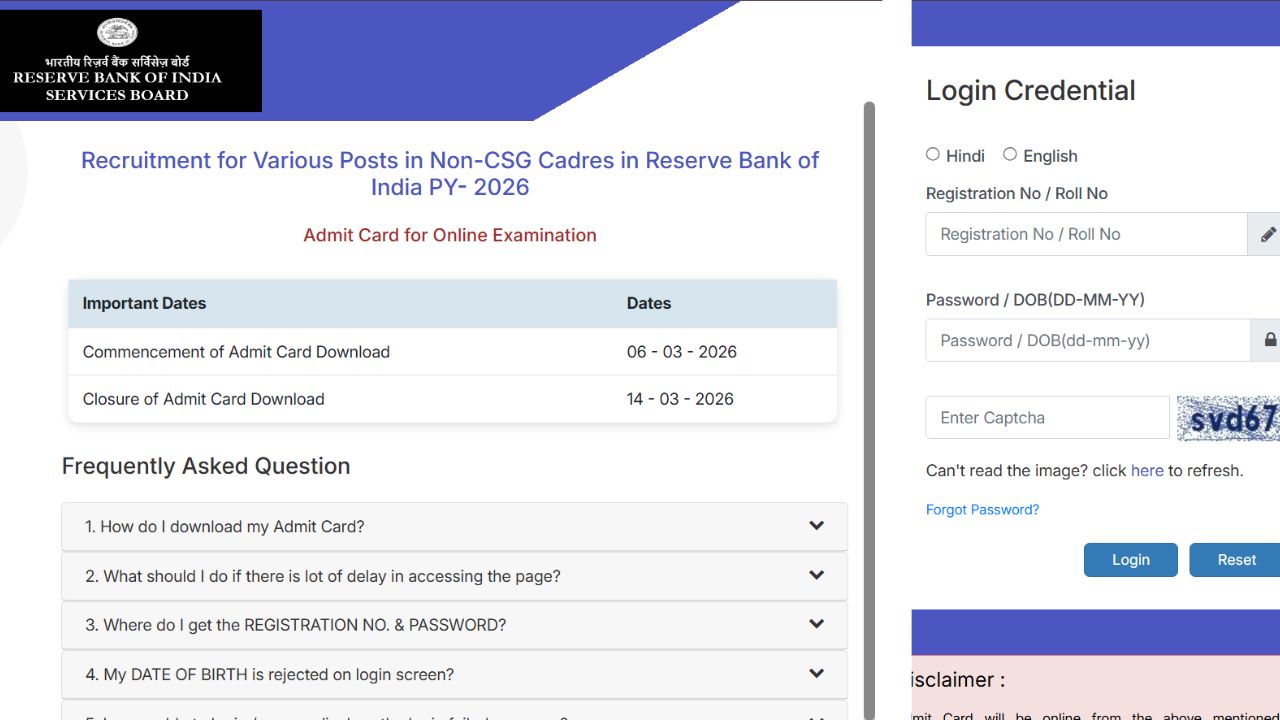Focus the Enter Captcha input field

pos(1047,418)
